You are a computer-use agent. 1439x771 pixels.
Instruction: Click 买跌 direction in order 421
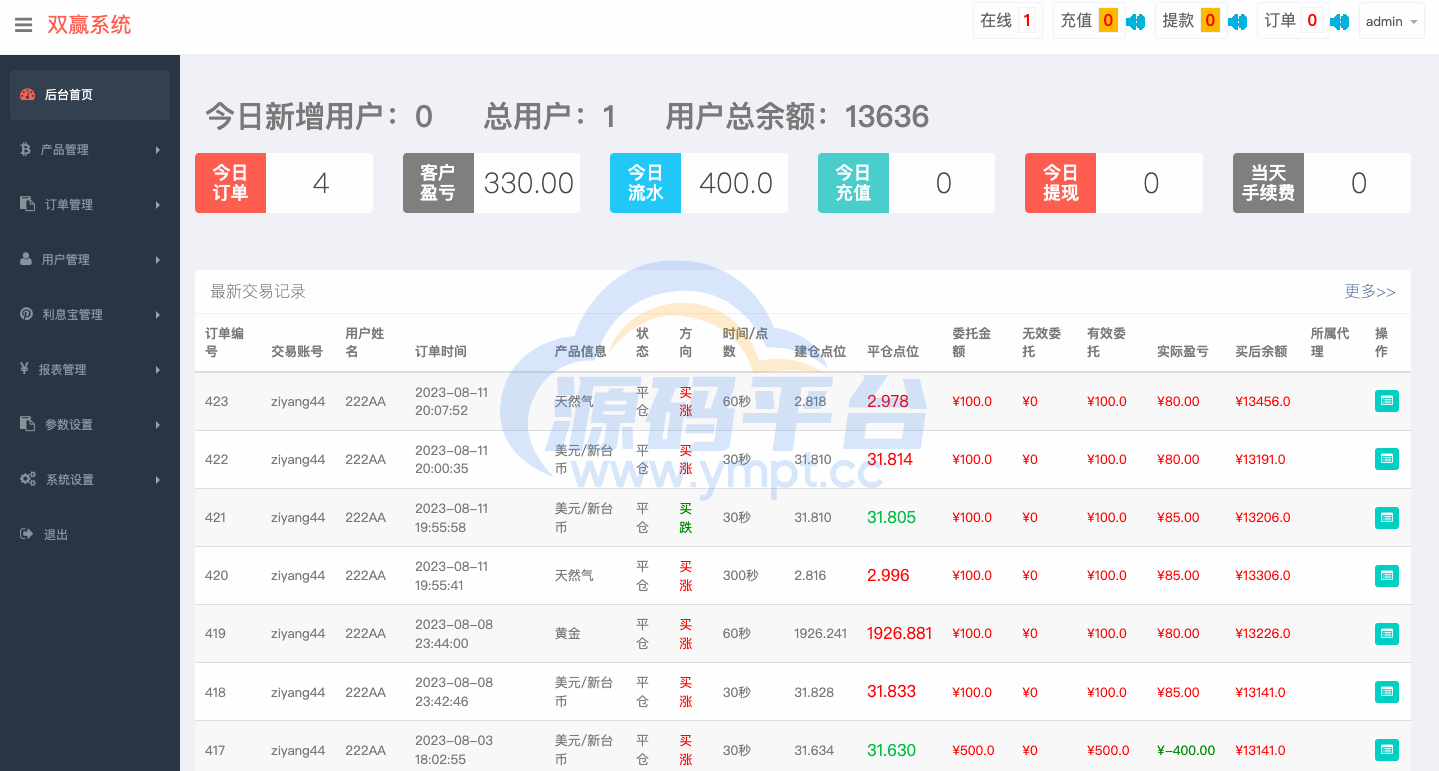685,517
